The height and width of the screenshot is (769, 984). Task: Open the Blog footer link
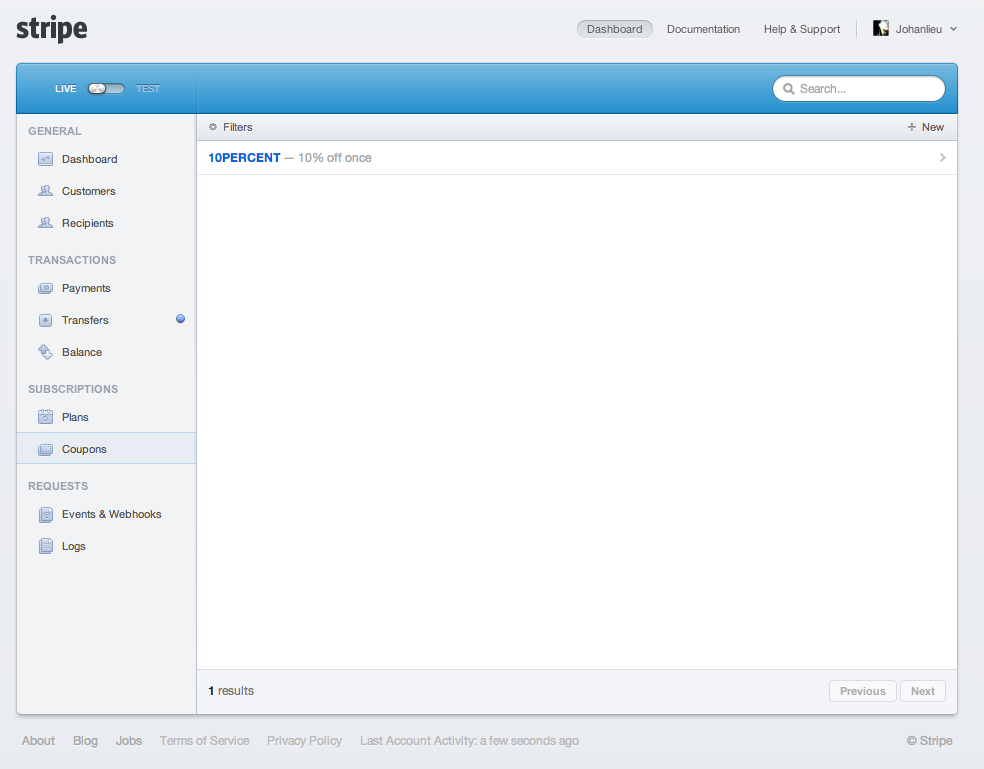pyautogui.click(x=85, y=741)
